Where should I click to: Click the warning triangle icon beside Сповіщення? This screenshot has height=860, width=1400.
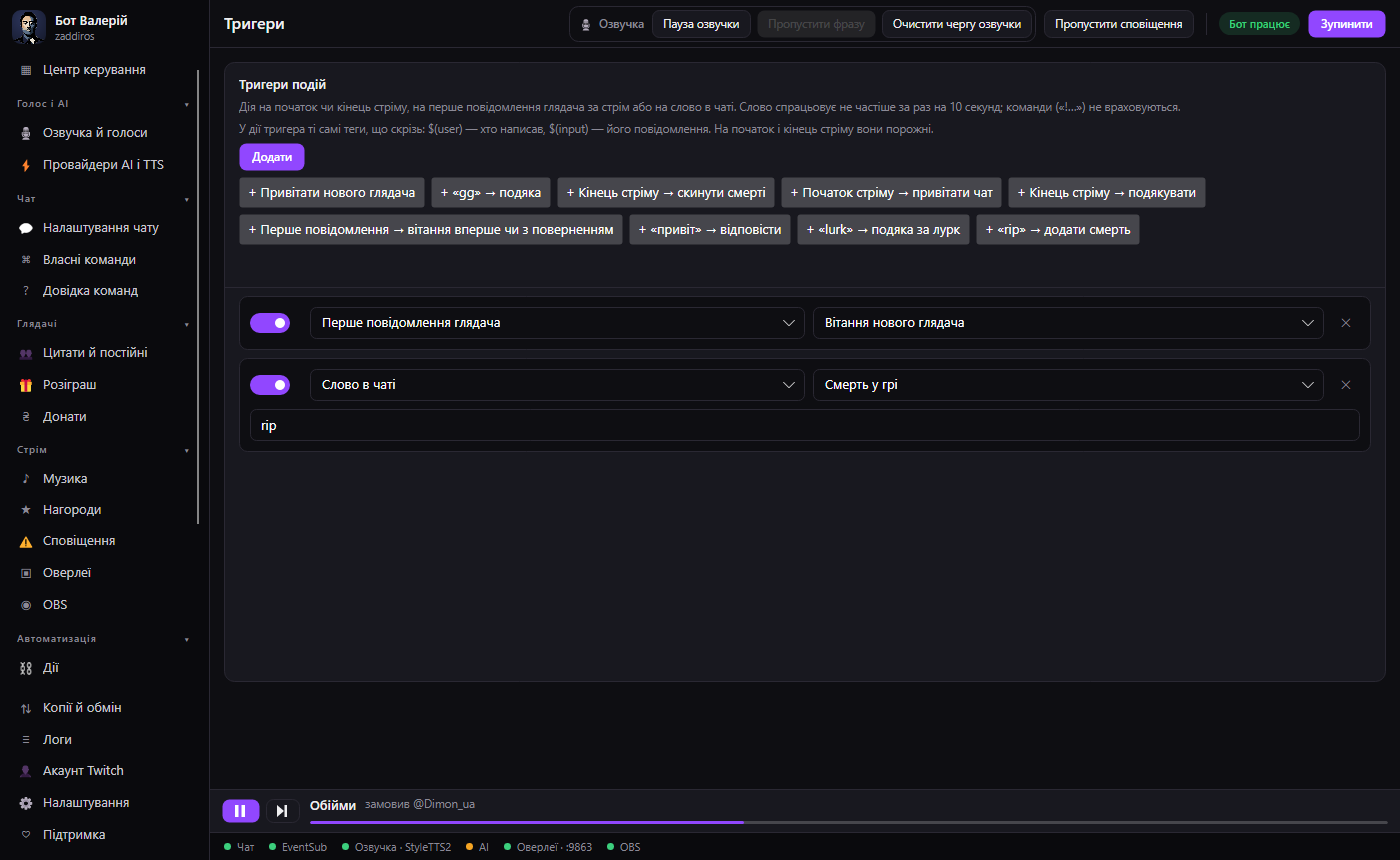pos(26,541)
